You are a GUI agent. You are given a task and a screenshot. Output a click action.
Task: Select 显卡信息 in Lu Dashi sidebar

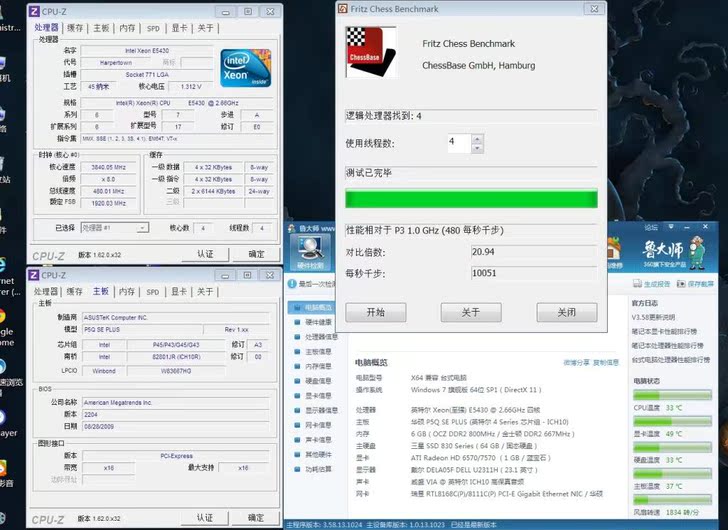pos(313,395)
